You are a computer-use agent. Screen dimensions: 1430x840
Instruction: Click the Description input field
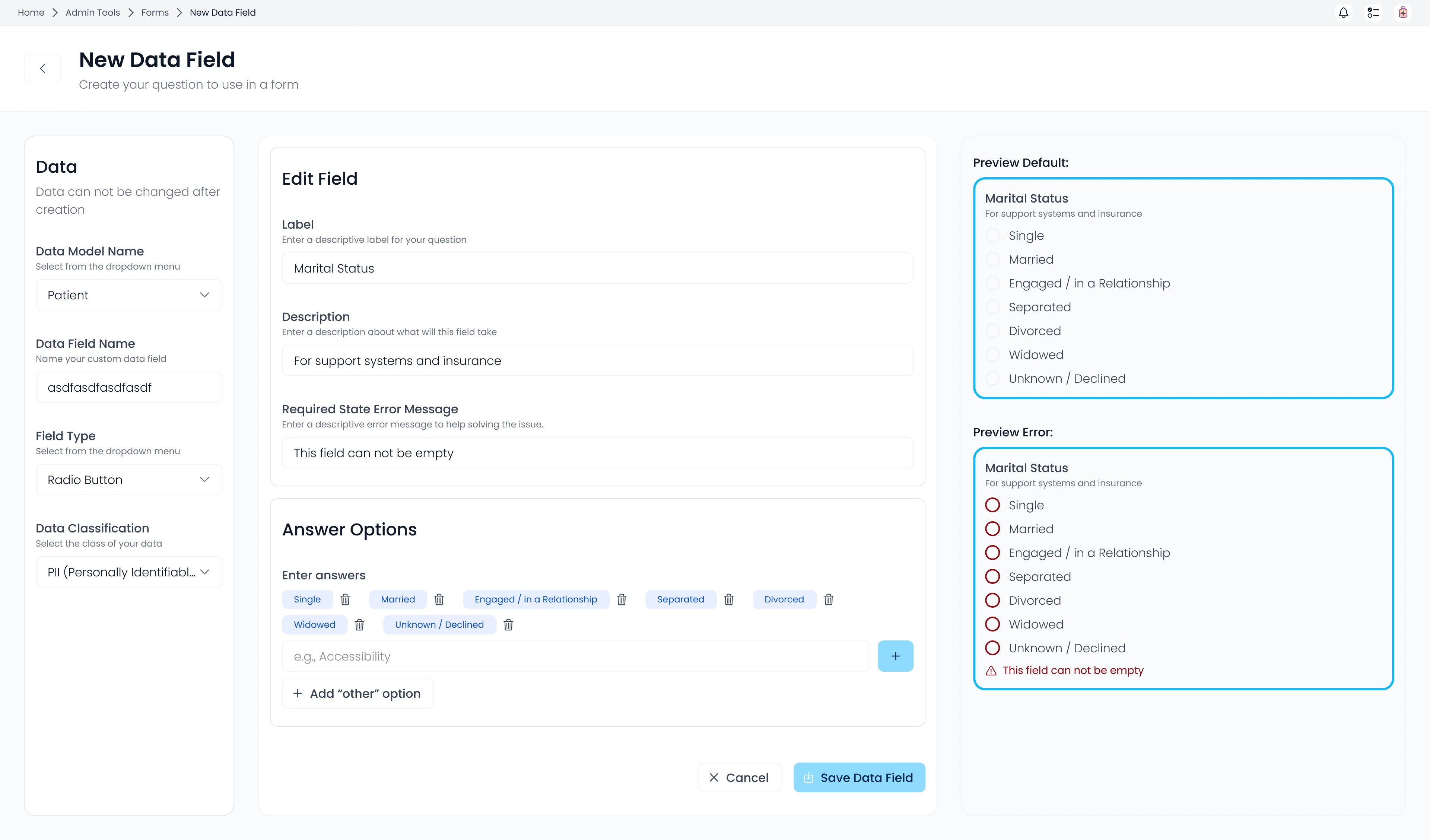click(598, 361)
